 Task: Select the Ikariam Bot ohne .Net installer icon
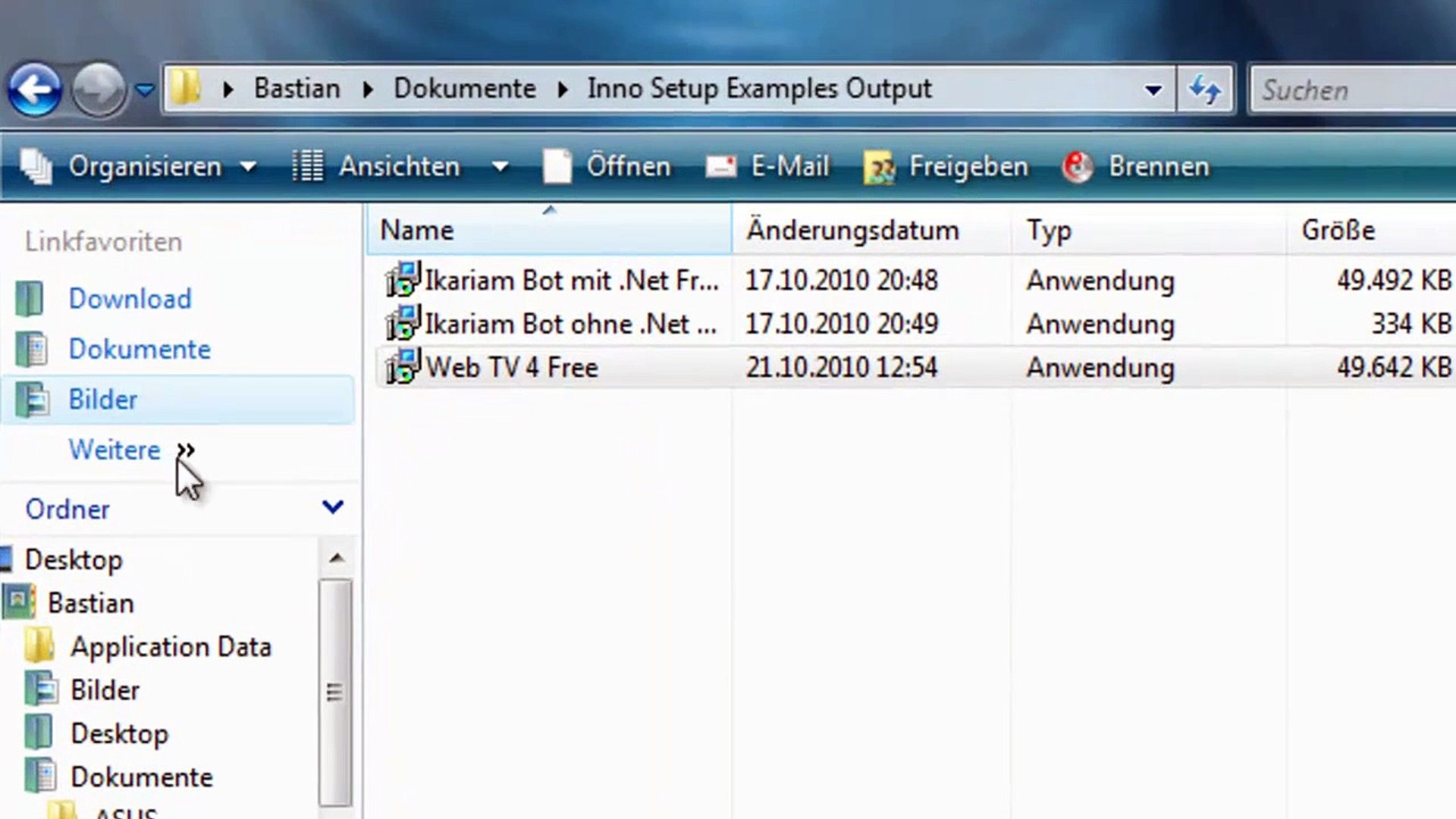402,325
